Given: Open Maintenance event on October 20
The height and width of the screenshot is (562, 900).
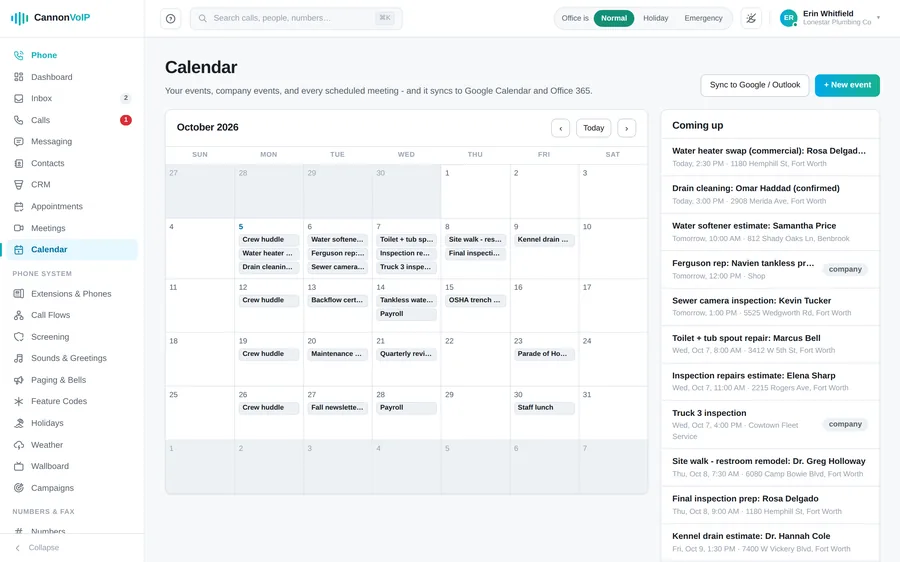Looking at the screenshot, I should click(338, 354).
